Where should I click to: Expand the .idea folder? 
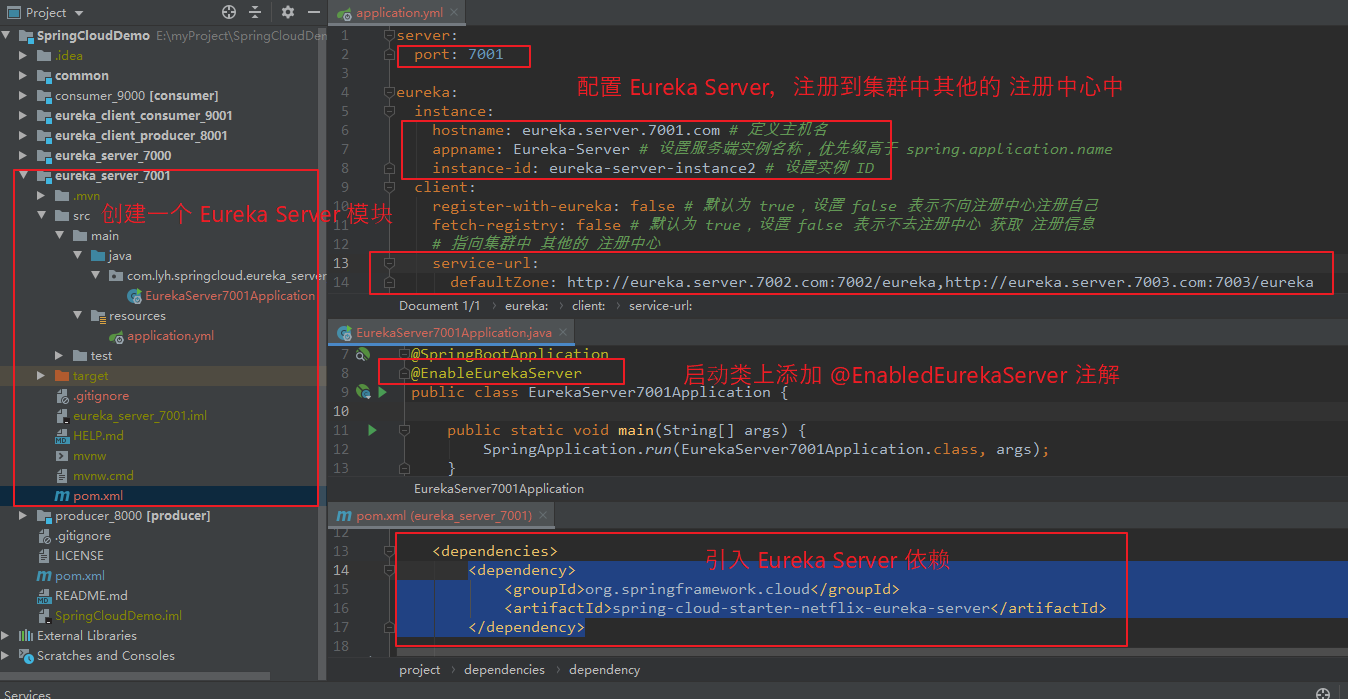point(24,55)
